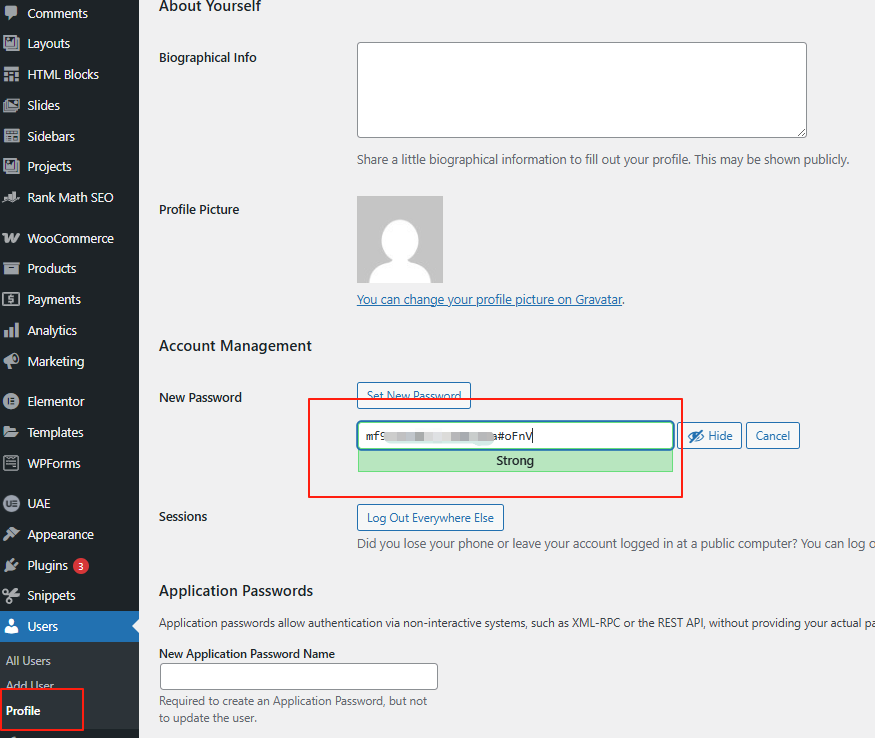Cancel the new password change
Image resolution: width=875 pixels, height=738 pixels.
pyautogui.click(x=772, y=436)
